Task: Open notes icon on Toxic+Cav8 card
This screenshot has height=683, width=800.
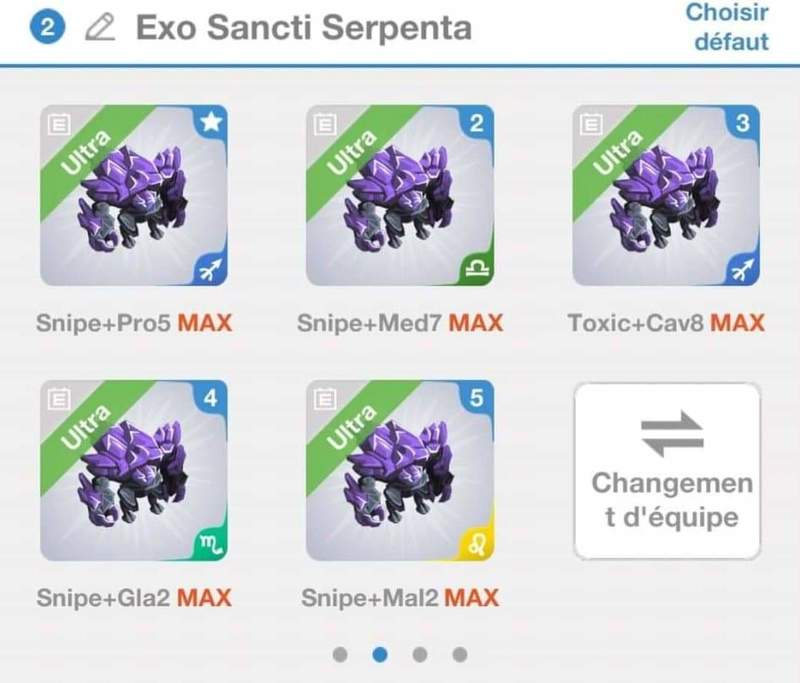Action: (x=591, y=124)
